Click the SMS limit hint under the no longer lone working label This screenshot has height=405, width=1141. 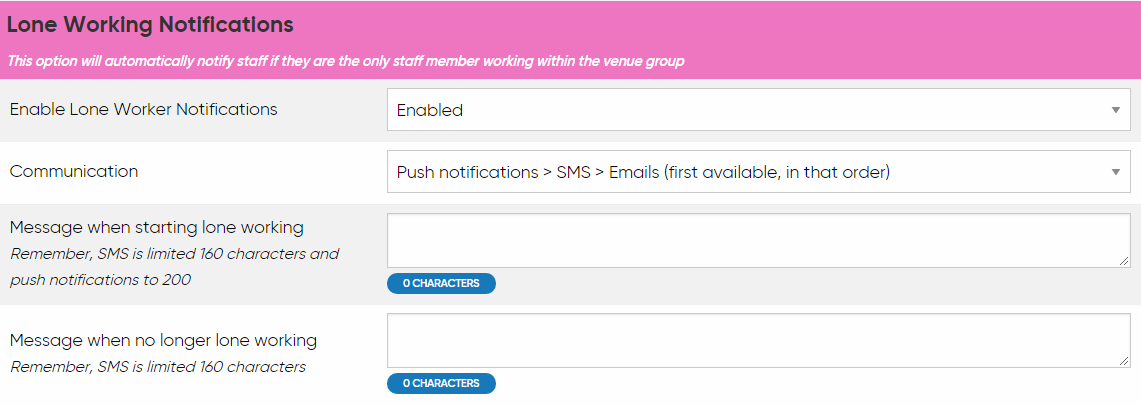158,366
